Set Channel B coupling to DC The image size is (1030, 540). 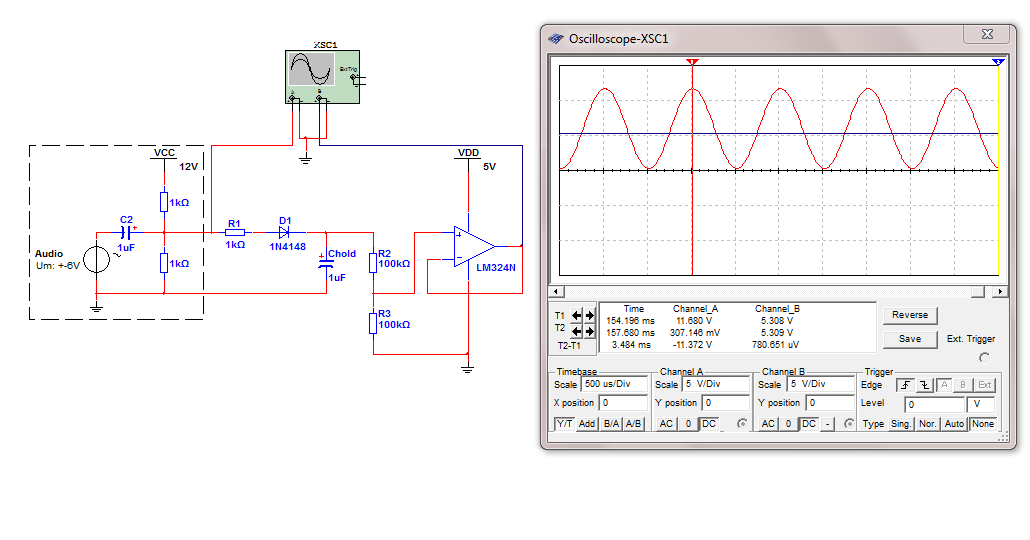click(809, 424)
